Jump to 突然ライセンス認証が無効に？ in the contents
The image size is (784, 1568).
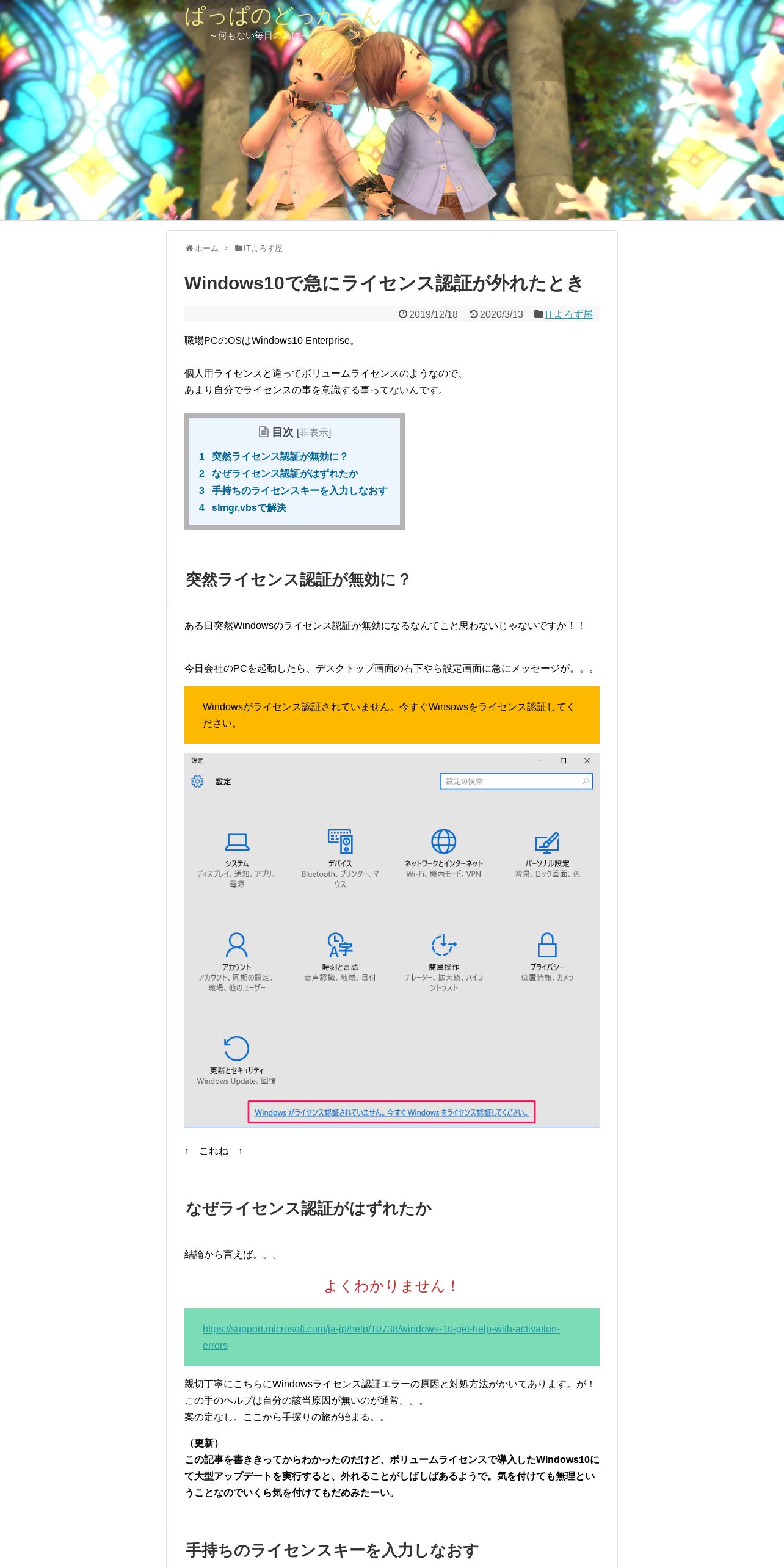pyautogui.click(x=279, y=456)
